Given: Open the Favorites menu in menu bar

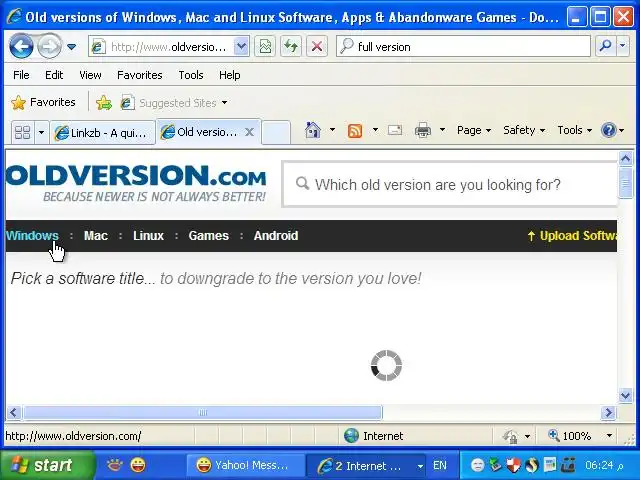Looking at the screenshot, I should 140,75.
